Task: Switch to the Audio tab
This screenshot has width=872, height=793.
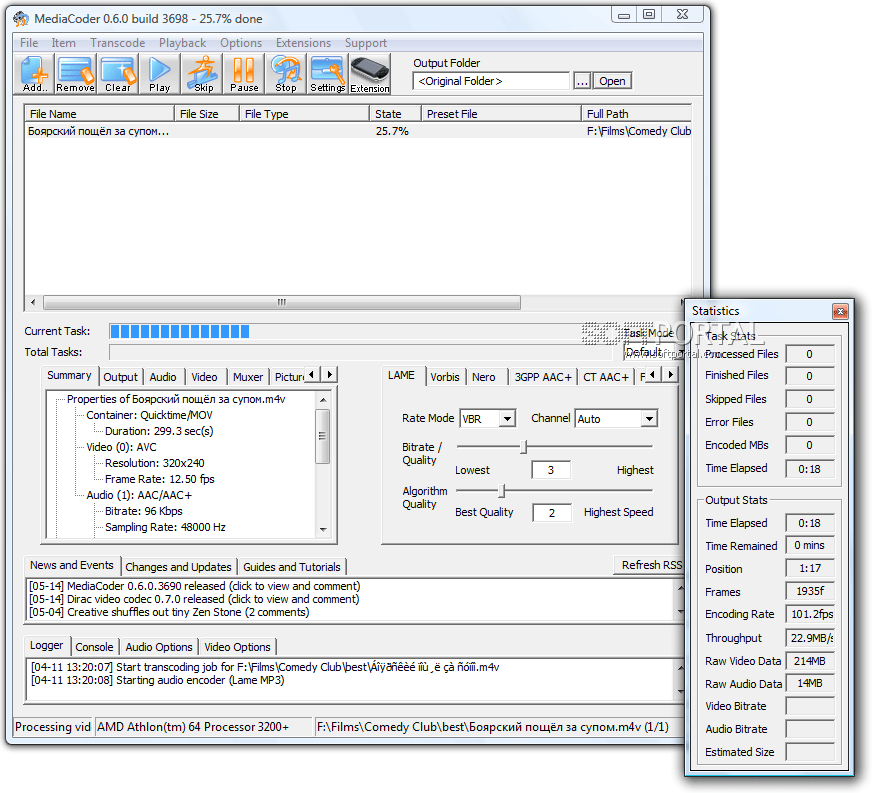Action: (x=163, y=377)
